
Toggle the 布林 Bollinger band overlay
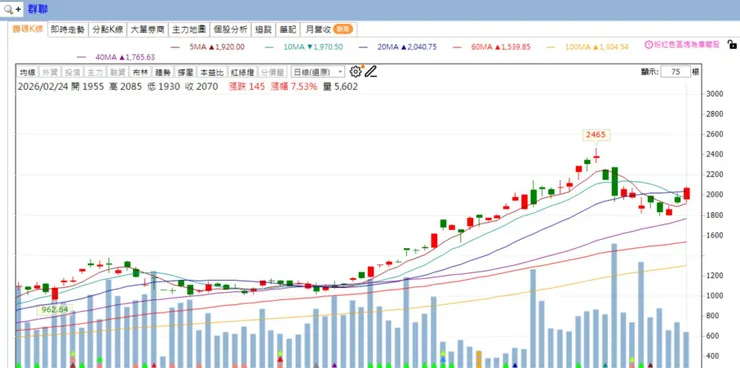pyautogui.click(x=140, y=72)
